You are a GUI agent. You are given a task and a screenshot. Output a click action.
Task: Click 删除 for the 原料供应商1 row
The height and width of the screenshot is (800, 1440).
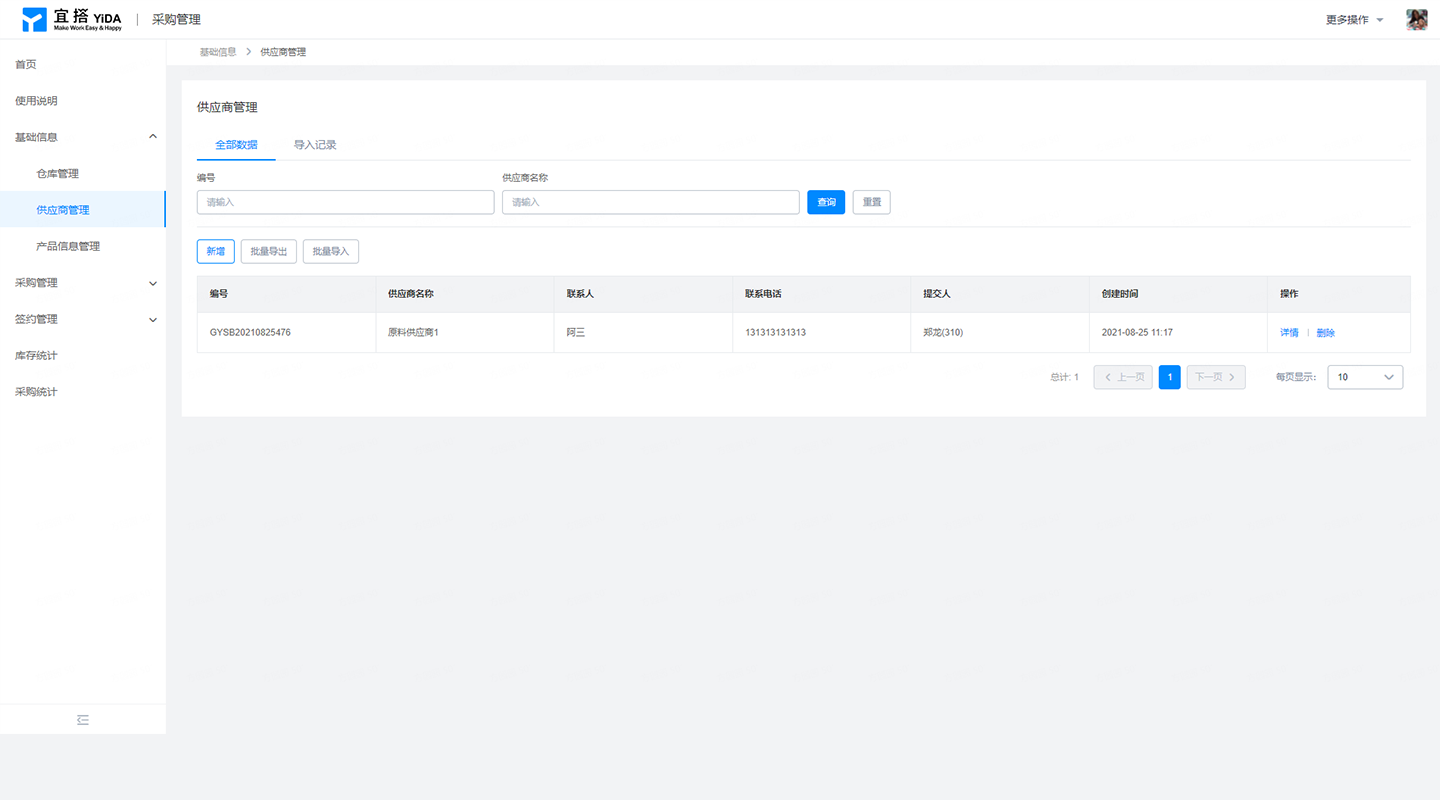[1326, 333]
